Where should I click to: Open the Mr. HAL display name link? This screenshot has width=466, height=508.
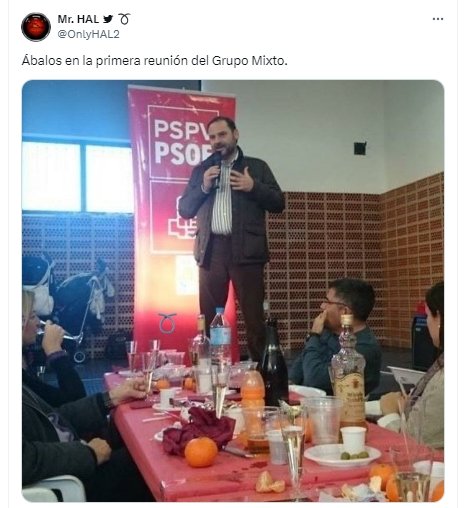(x=78, y=19)
